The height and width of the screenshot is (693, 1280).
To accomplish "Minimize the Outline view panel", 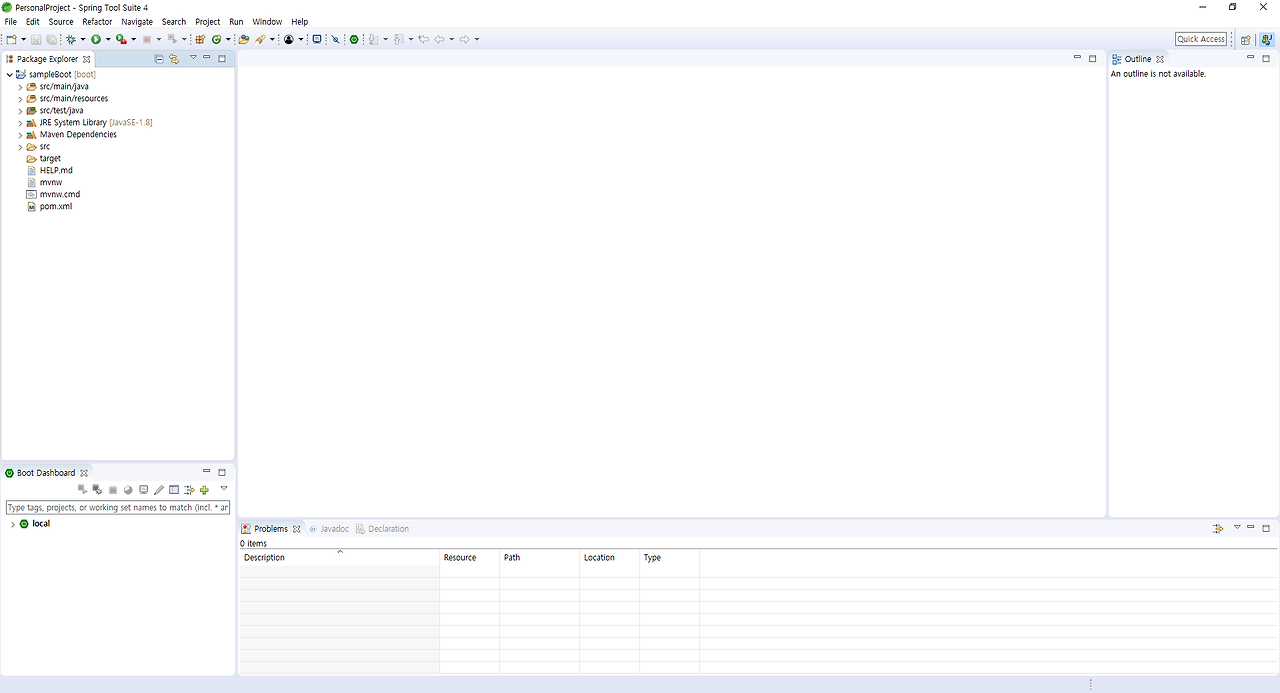I will tap(1250, 58).
